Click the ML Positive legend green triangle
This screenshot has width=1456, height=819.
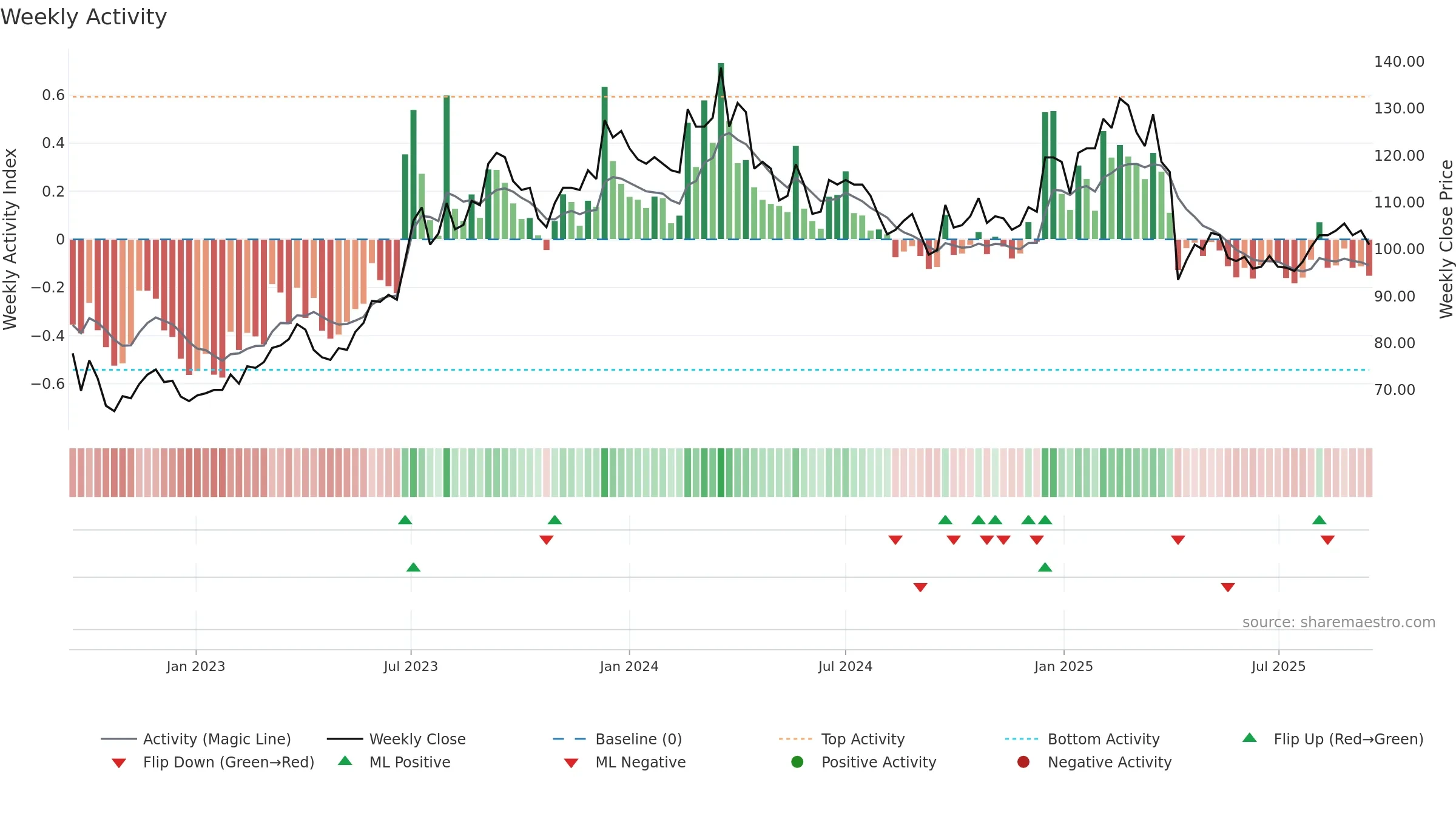tap(345, 761)
